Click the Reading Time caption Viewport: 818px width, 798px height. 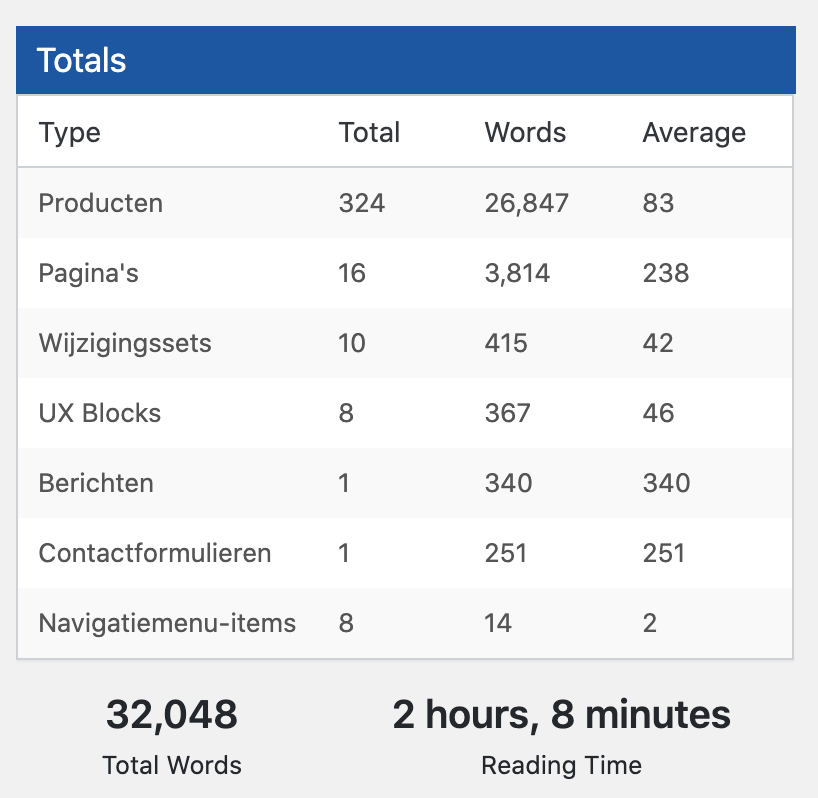561,766
